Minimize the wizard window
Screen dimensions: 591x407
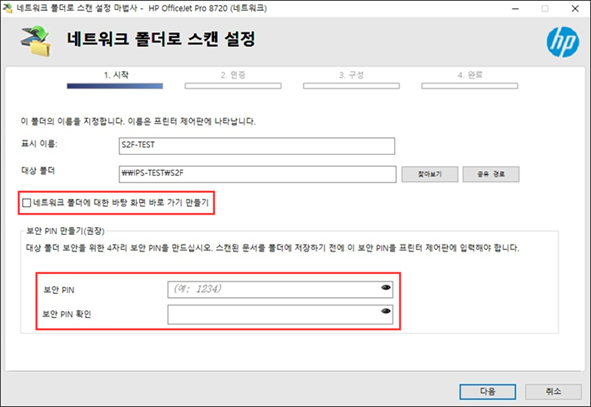click(x=515, y=8)
